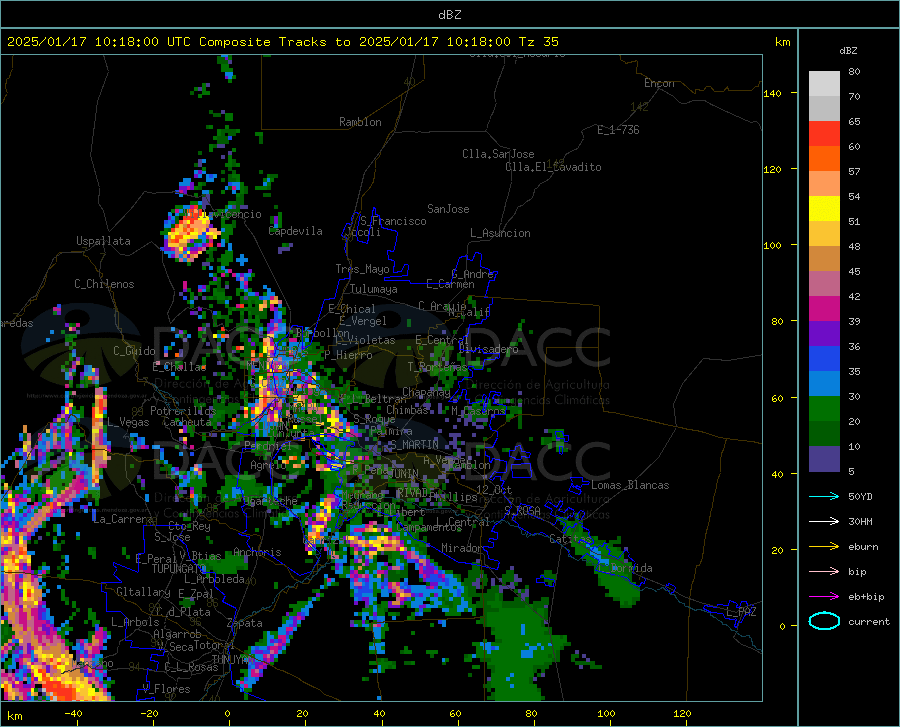Screen dimensions: 900x727
Task: Click the Capdevila map label
Action: point(295,231)
